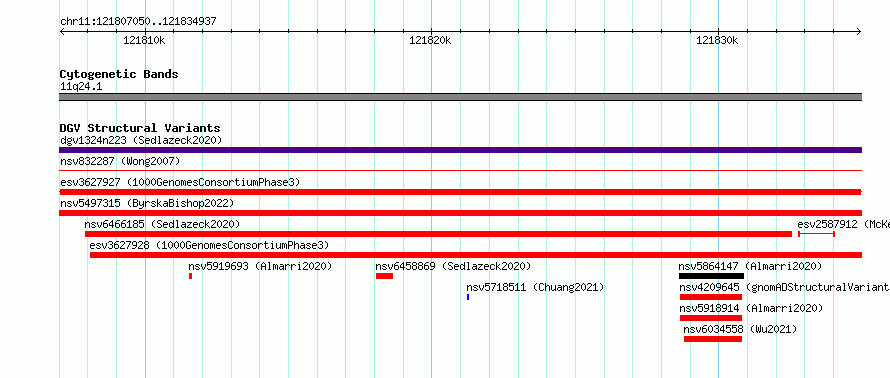Open the nsv5918914 (Almarri2020) label
This screenshot has width=890, height=378.
click(x=752, y=308)
